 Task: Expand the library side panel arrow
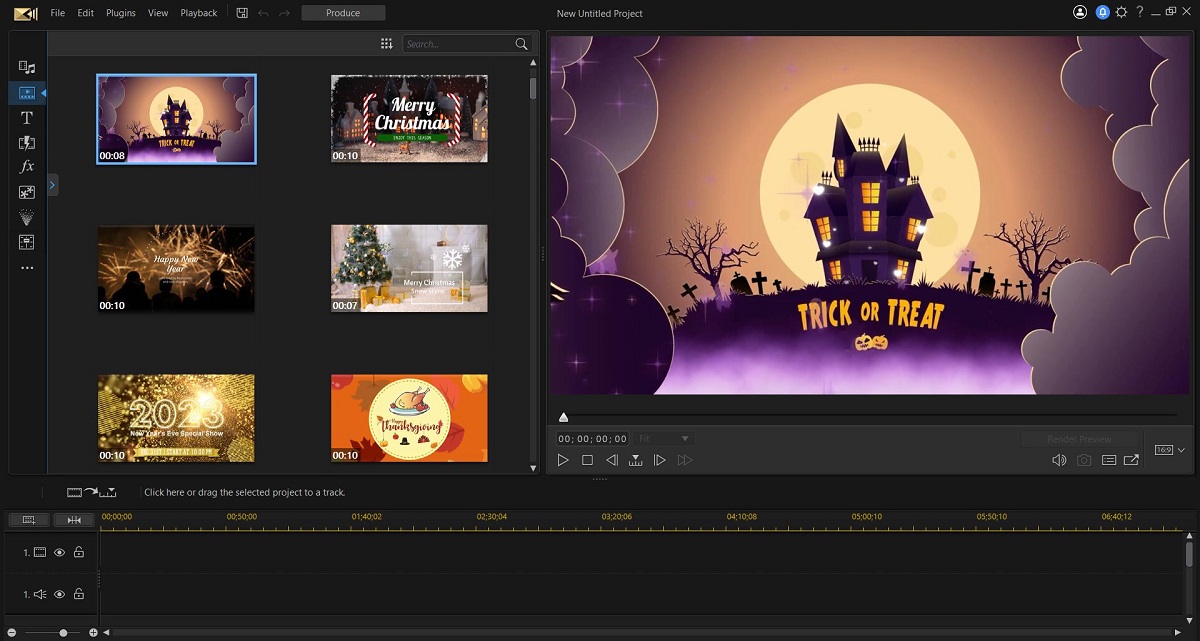point(53,185)
